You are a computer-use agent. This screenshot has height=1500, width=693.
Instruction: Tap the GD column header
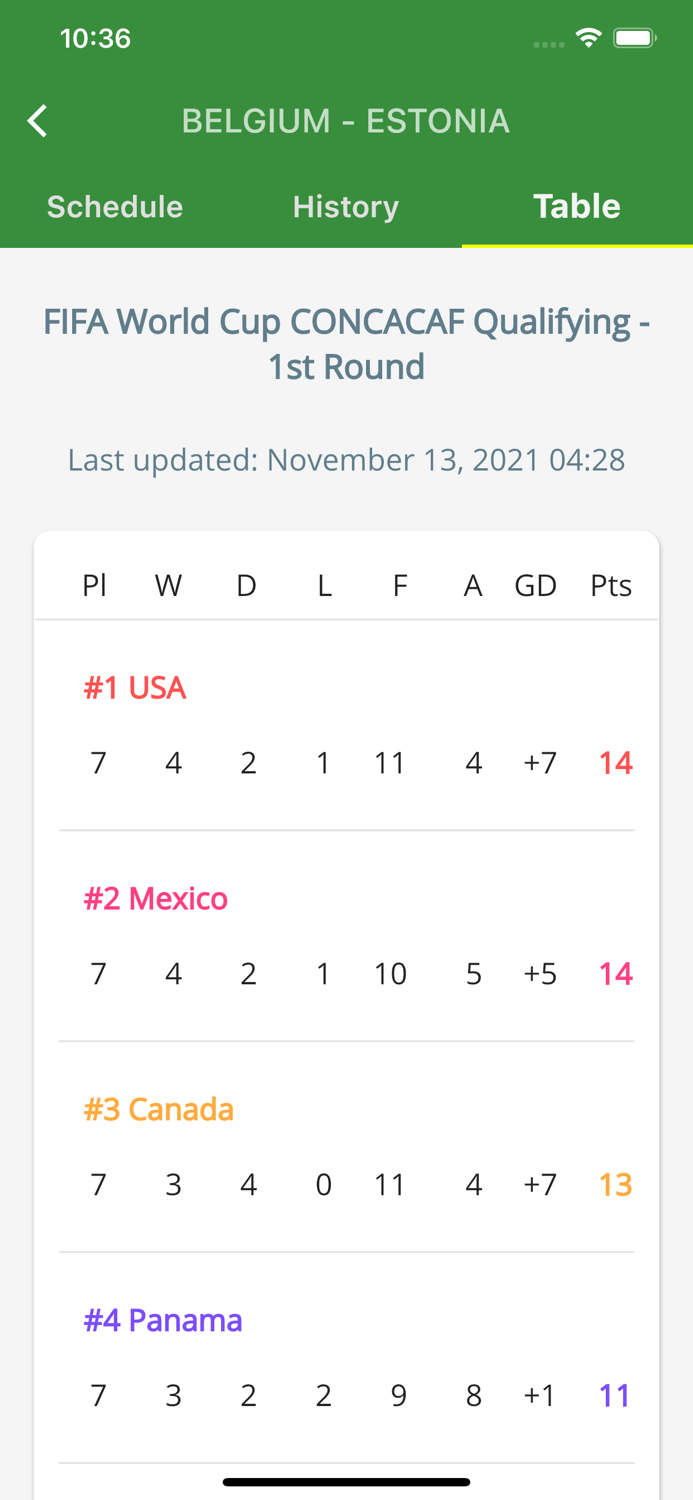coord(535,585)
